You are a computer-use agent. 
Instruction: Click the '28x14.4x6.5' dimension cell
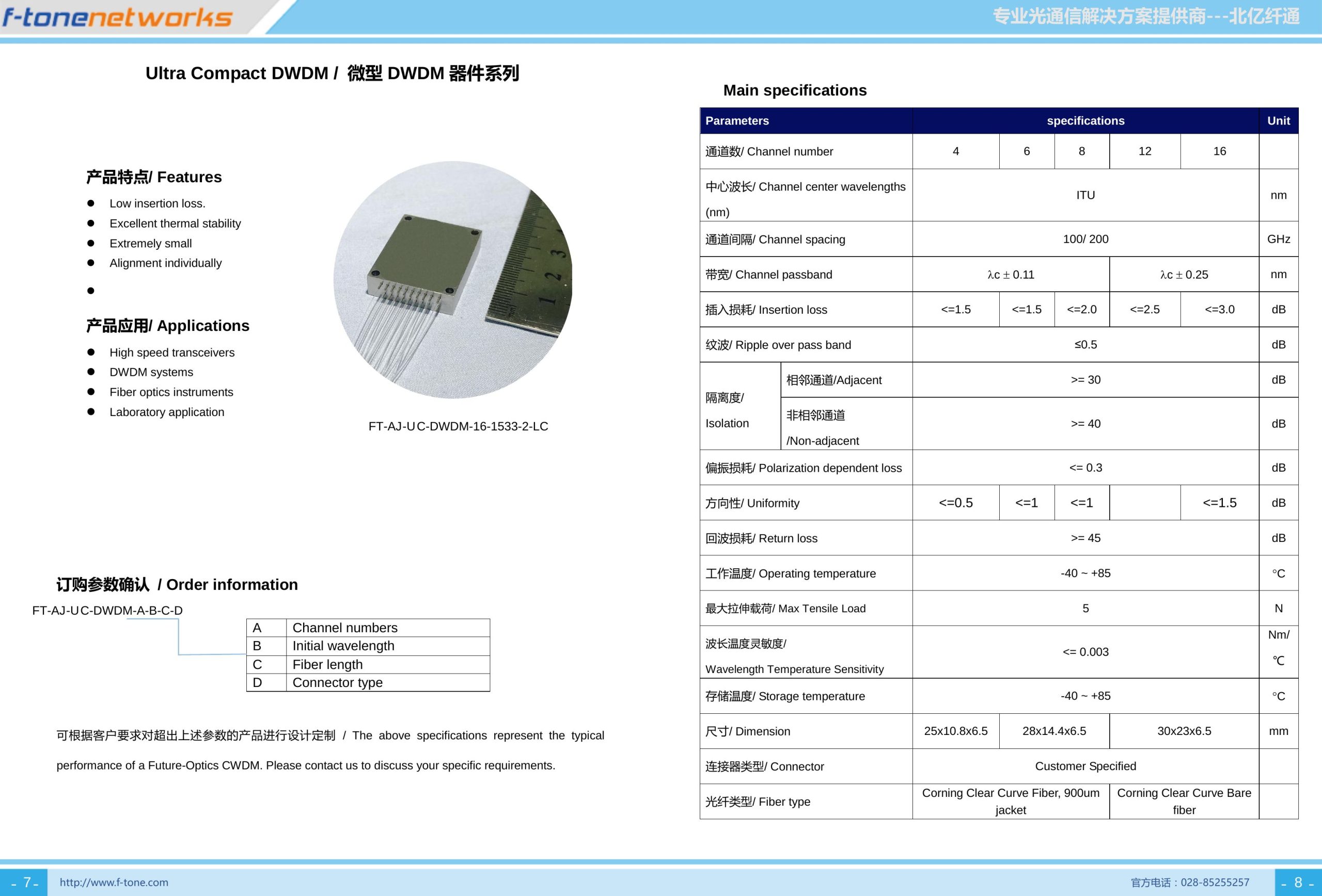tap(1054, 731)
